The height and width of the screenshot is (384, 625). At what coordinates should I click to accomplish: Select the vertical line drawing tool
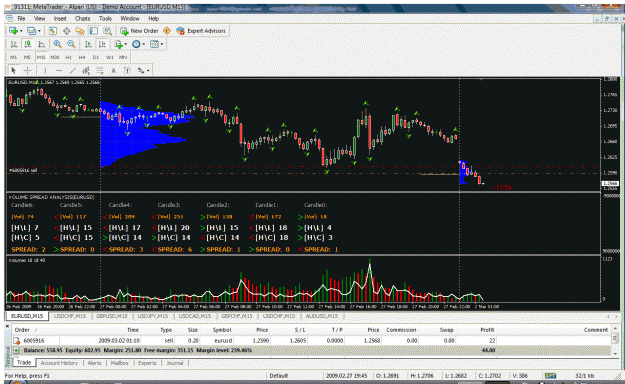click(45, 71)
